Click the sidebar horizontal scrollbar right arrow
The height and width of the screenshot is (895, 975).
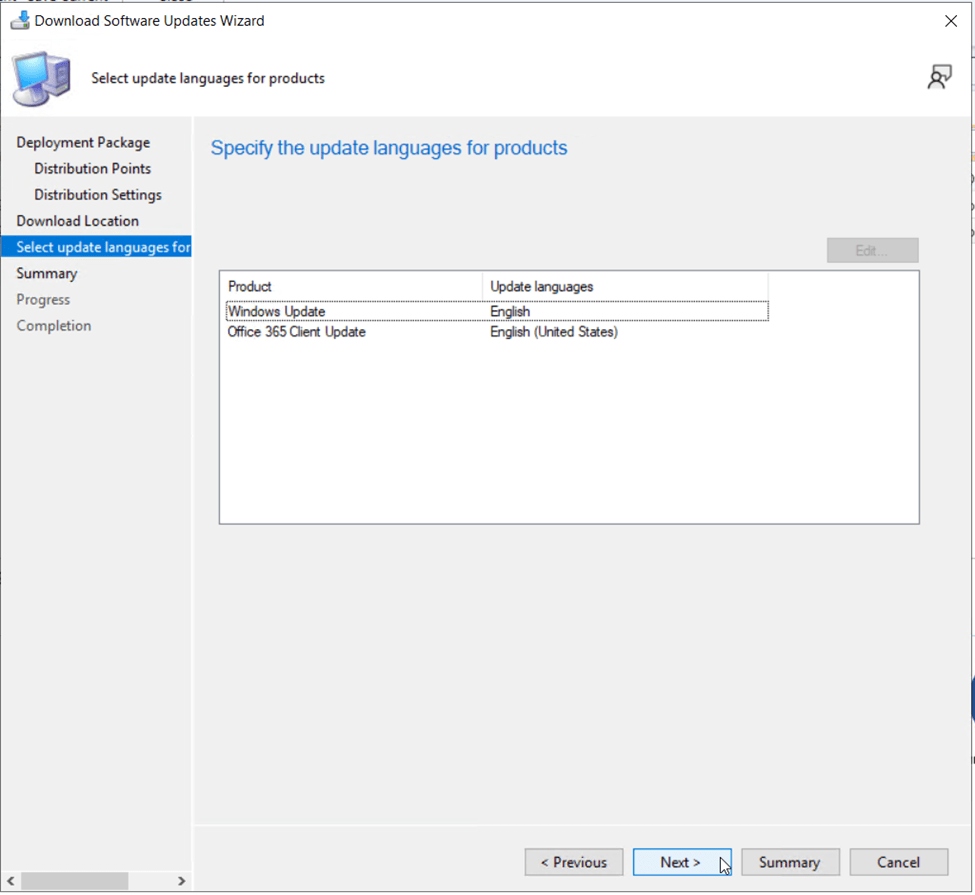click(x=181, y=881)
